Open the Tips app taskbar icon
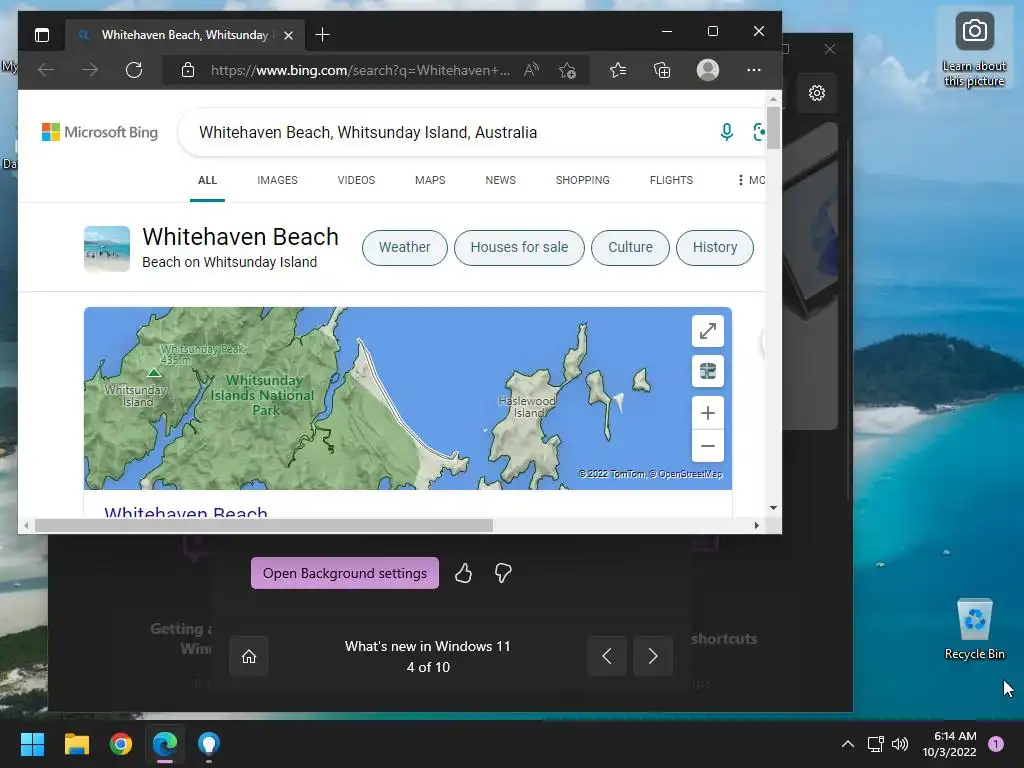The image size is (1024, 768). [x=209, y=744]
